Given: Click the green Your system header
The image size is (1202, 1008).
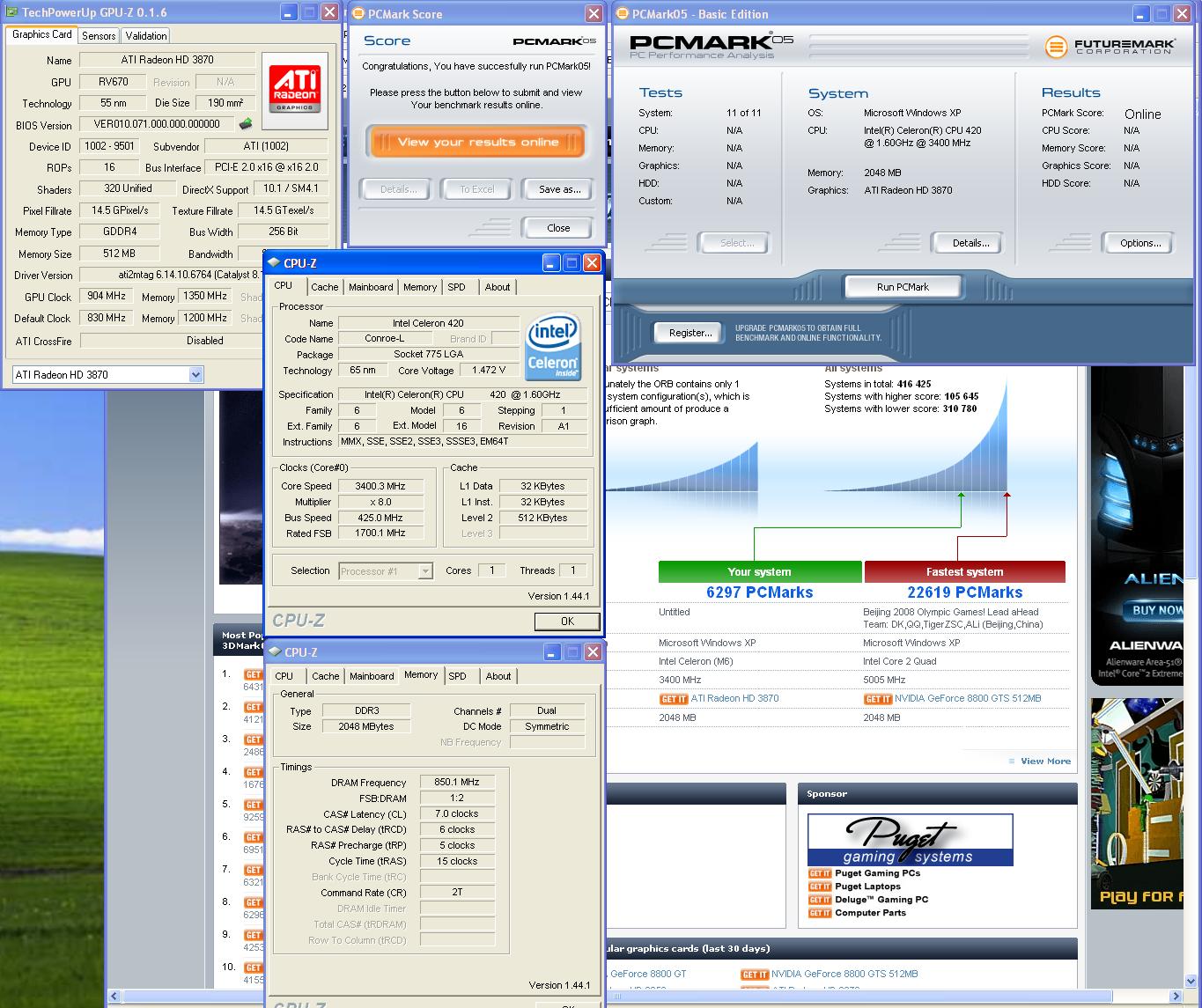Looking at the screenshot, I should pos(759,572).
